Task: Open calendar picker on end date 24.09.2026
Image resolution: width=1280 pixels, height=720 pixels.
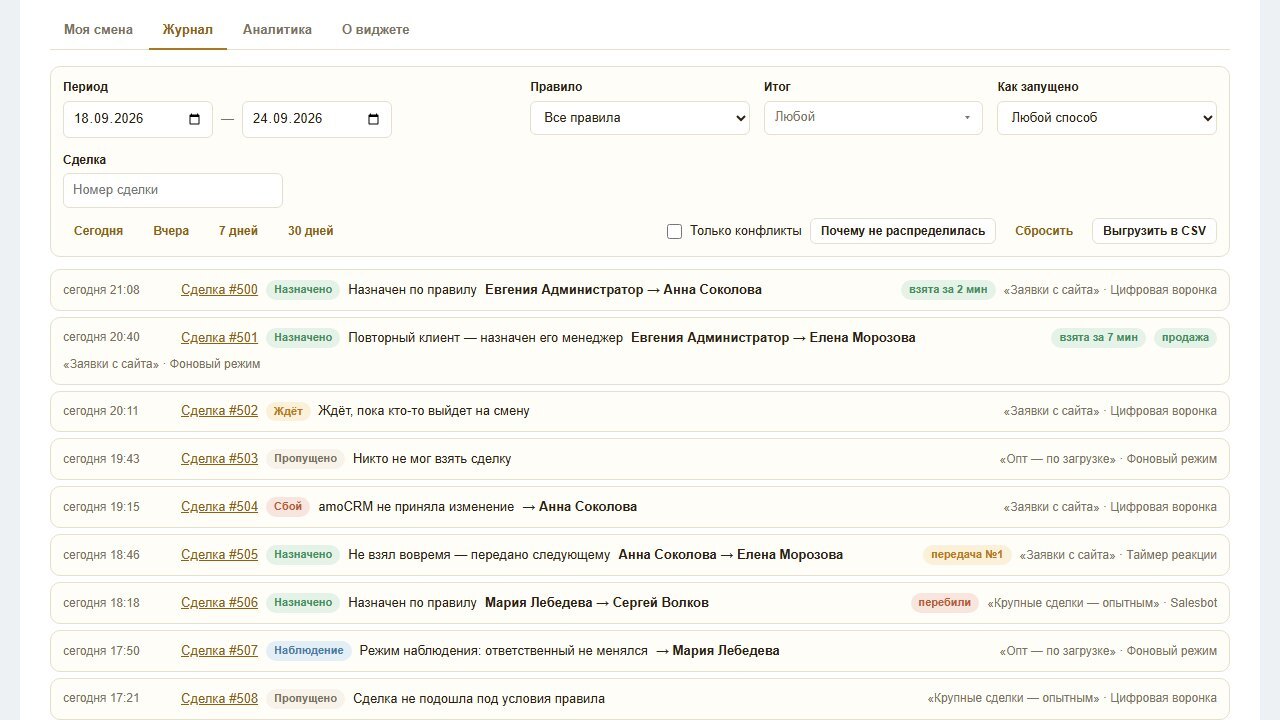Action: [374, 119]
